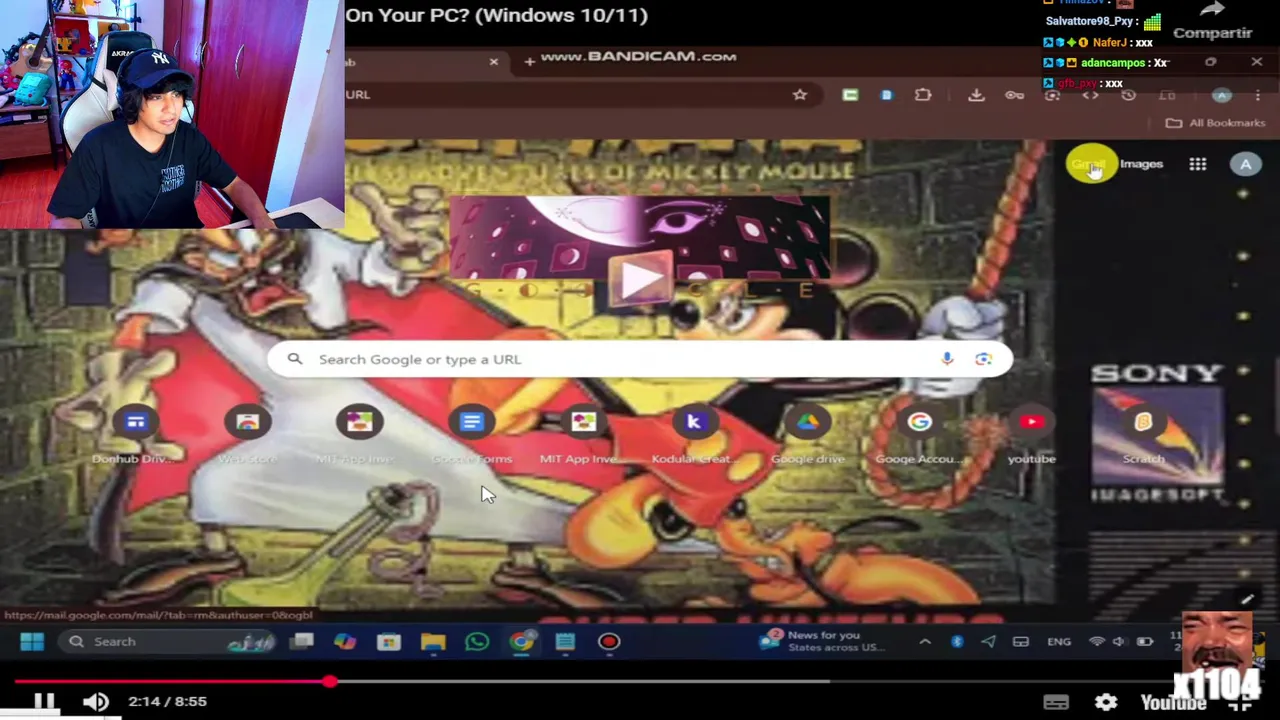Customize Chrome with the pencil icon
This screenshot has width=1280, height=720.
[x=1247, y=598]
